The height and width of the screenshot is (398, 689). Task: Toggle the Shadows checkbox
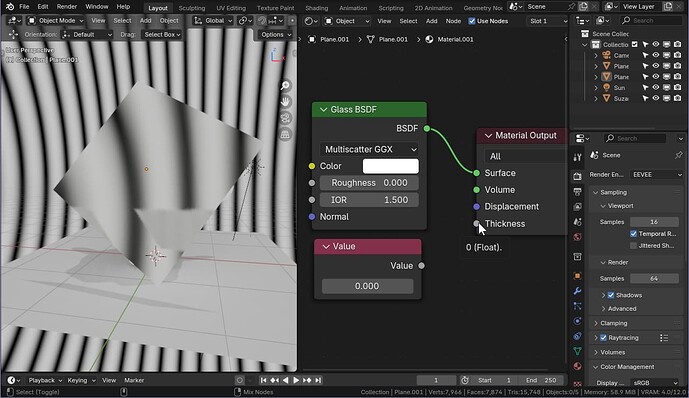610,295
